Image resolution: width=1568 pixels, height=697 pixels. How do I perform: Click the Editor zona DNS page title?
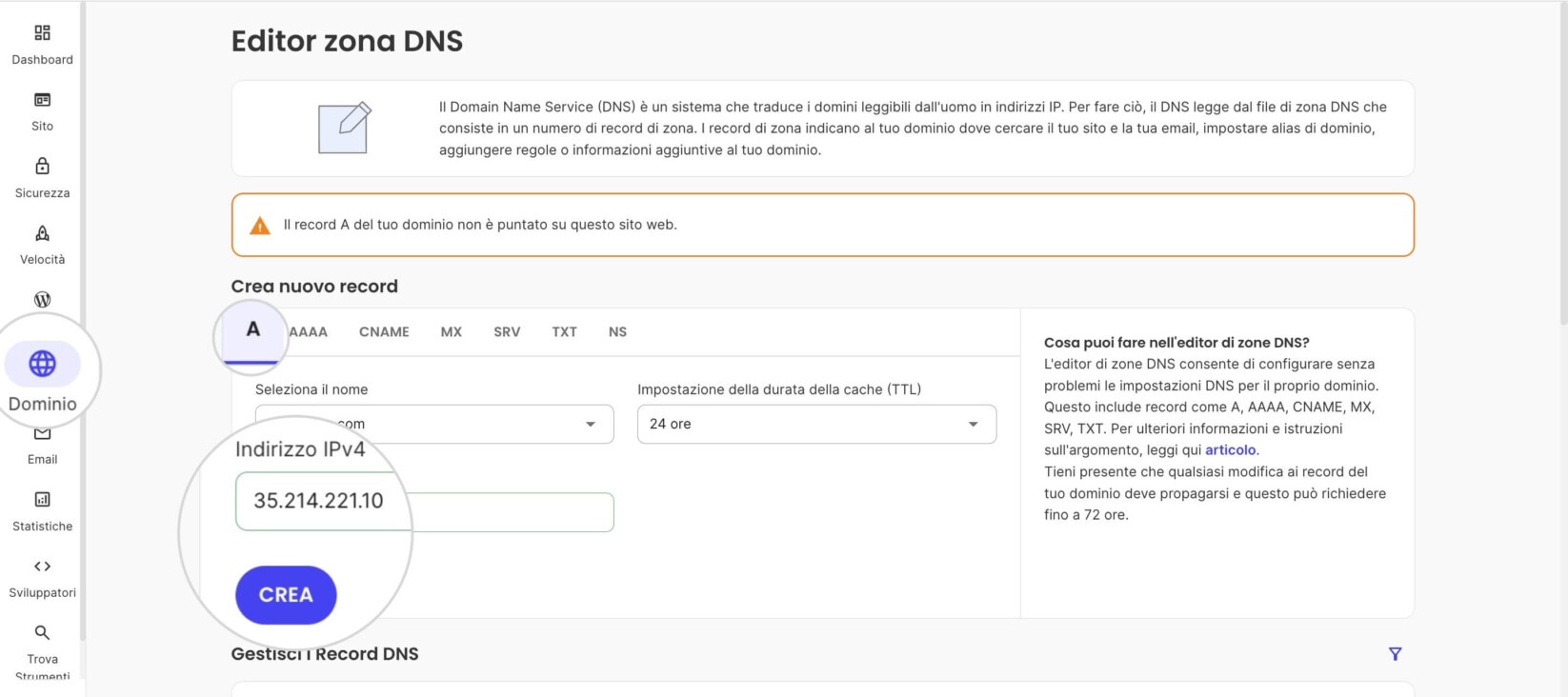pyautogui.click(x=347, y=41)
